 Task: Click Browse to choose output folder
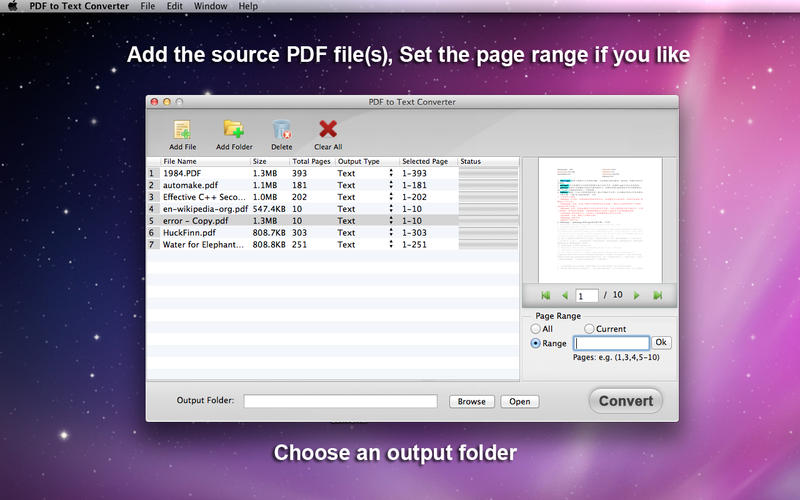471,402
